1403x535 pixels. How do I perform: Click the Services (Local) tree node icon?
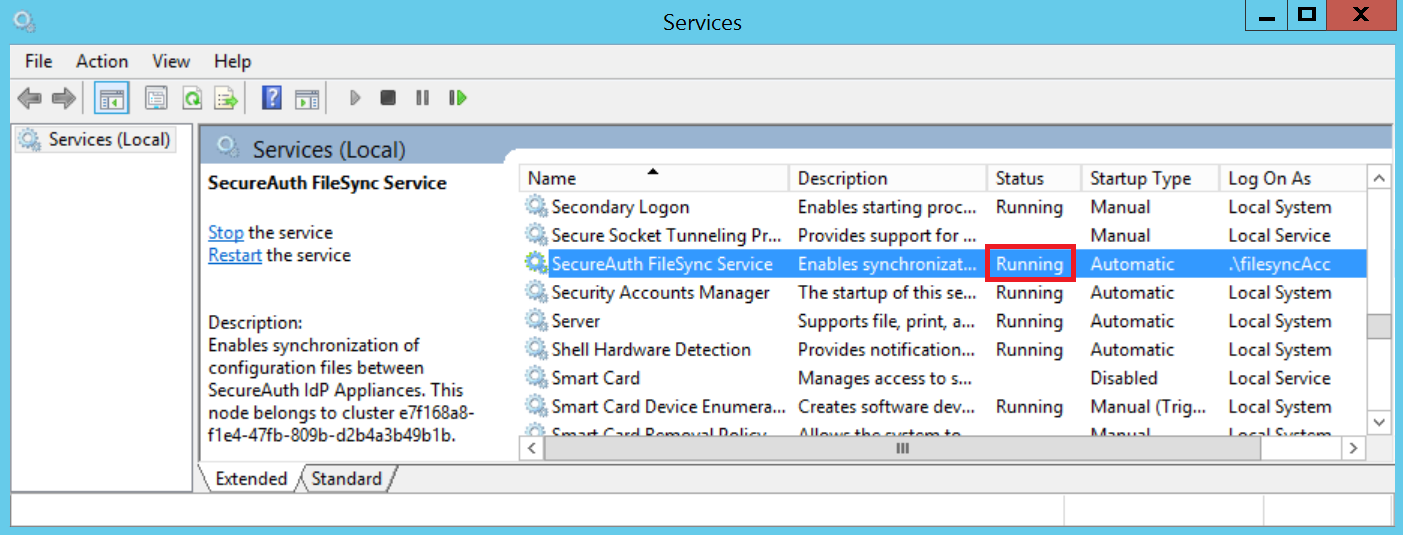[x=31, y=139]
